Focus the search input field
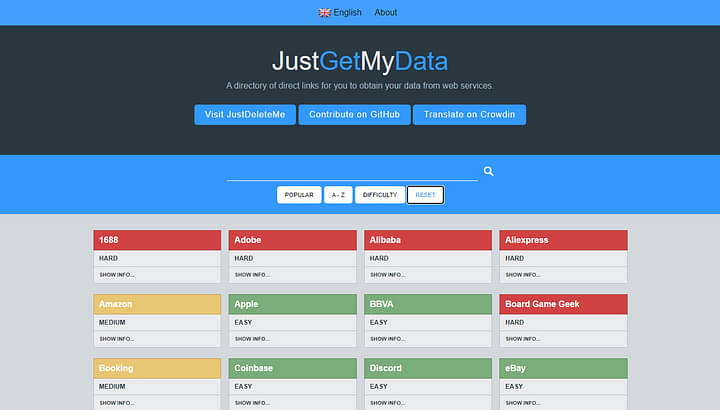720x410 pixels. click(352, 172)
